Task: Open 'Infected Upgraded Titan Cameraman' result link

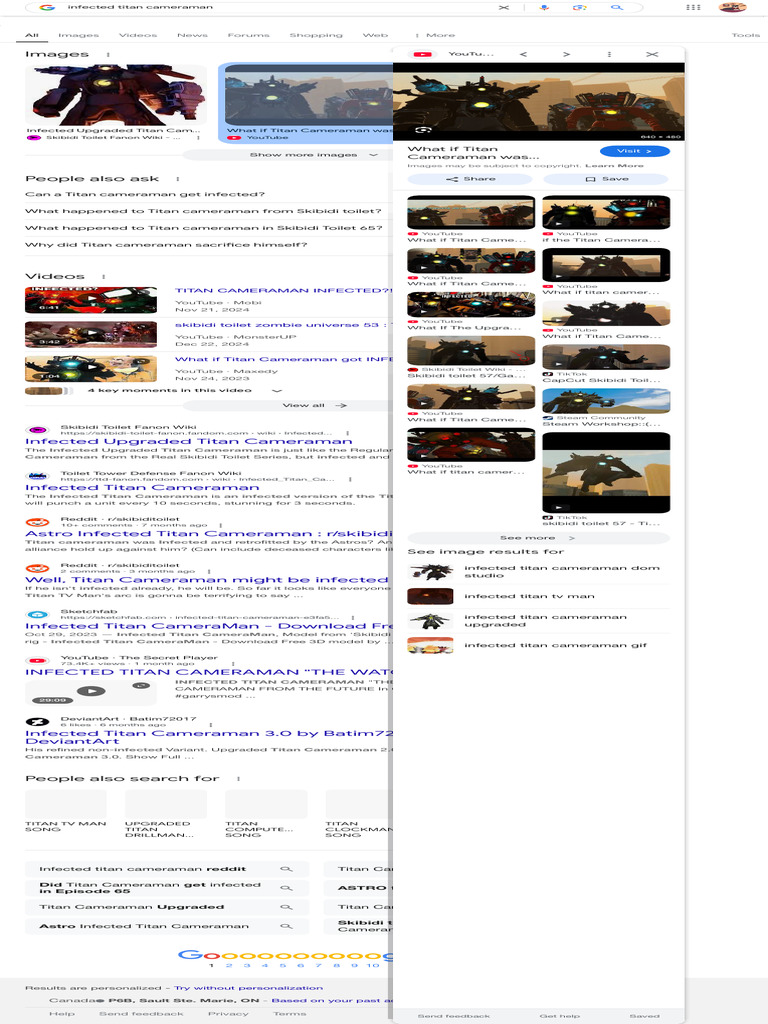Action: coord(188,441)
